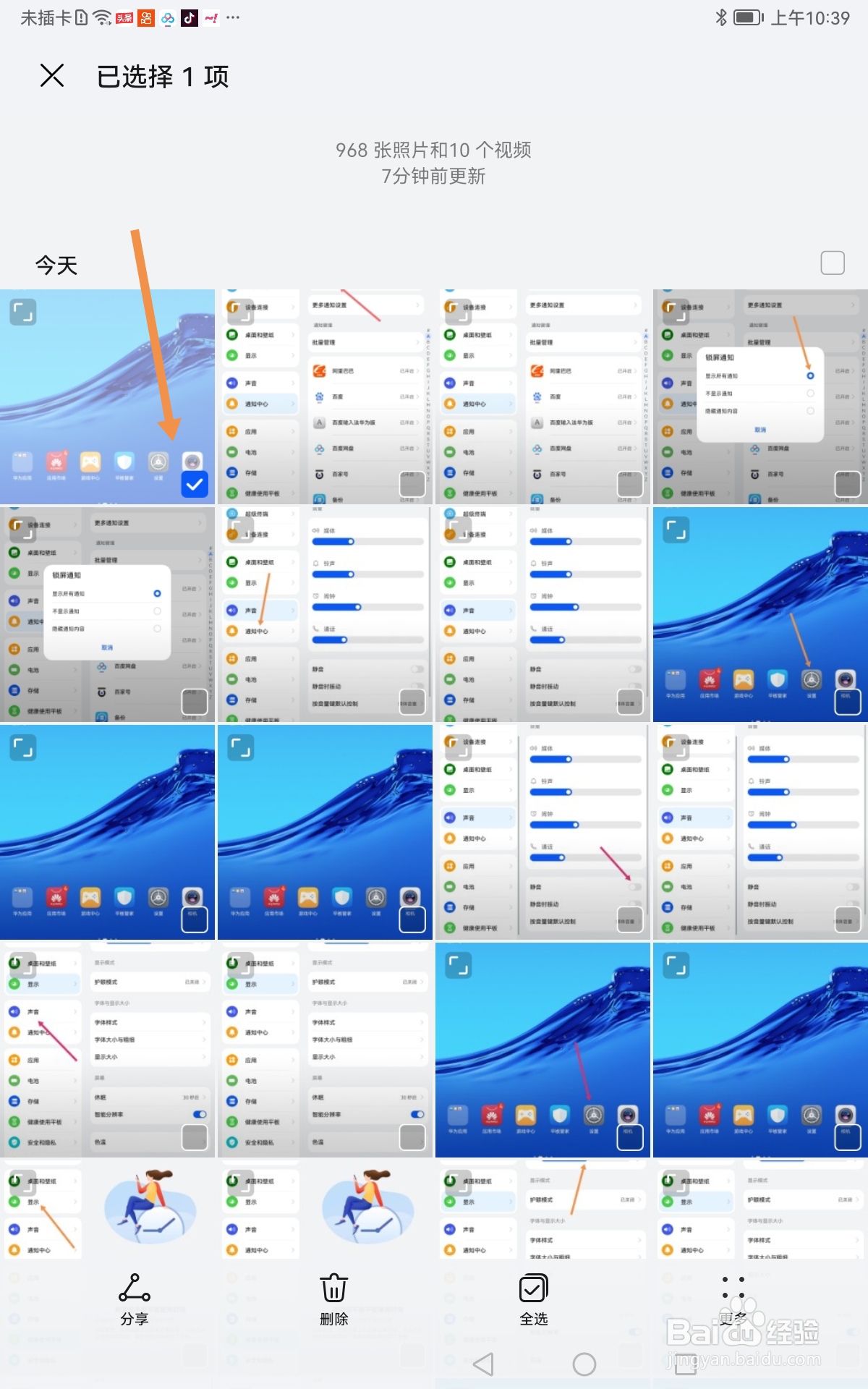Image resolution: width=868 pixels, height=1389 pixels.
Task: Tap the 已选择 1 项 title
Action: point(163,76)
